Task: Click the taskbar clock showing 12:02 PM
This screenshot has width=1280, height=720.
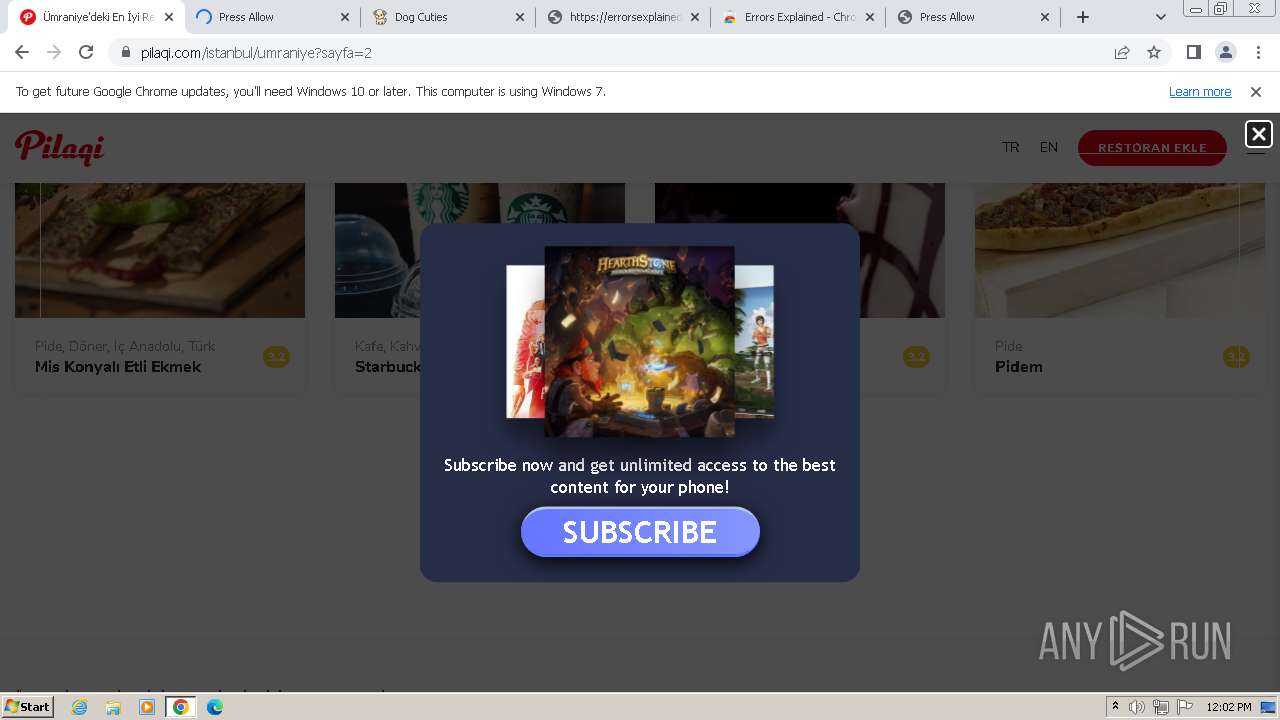Action: [1229, 707]
